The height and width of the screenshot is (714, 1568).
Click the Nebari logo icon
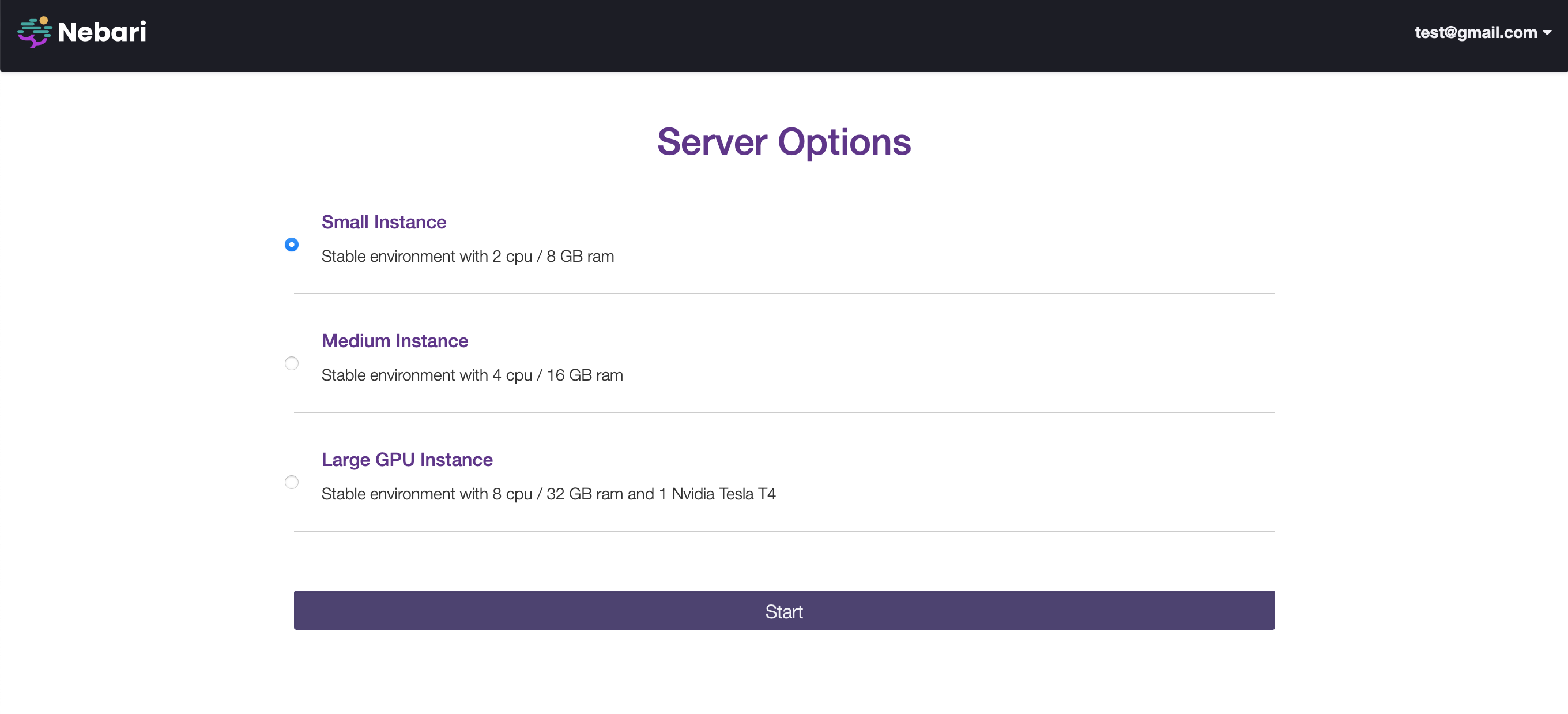pyautogui.click(x=35, y=32)
